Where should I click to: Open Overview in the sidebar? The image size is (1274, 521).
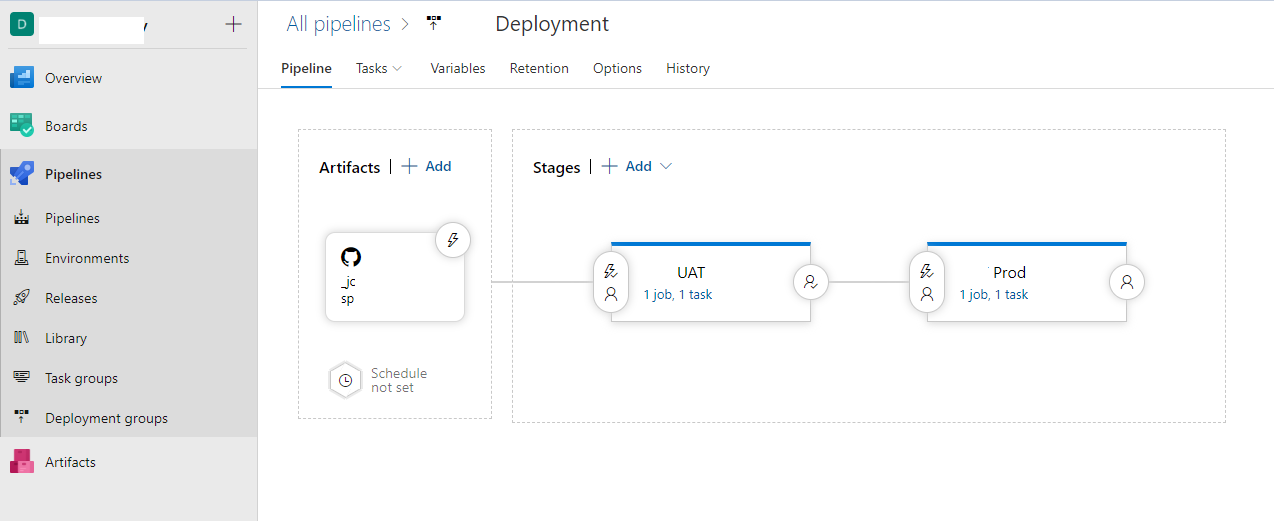point(73,78)
